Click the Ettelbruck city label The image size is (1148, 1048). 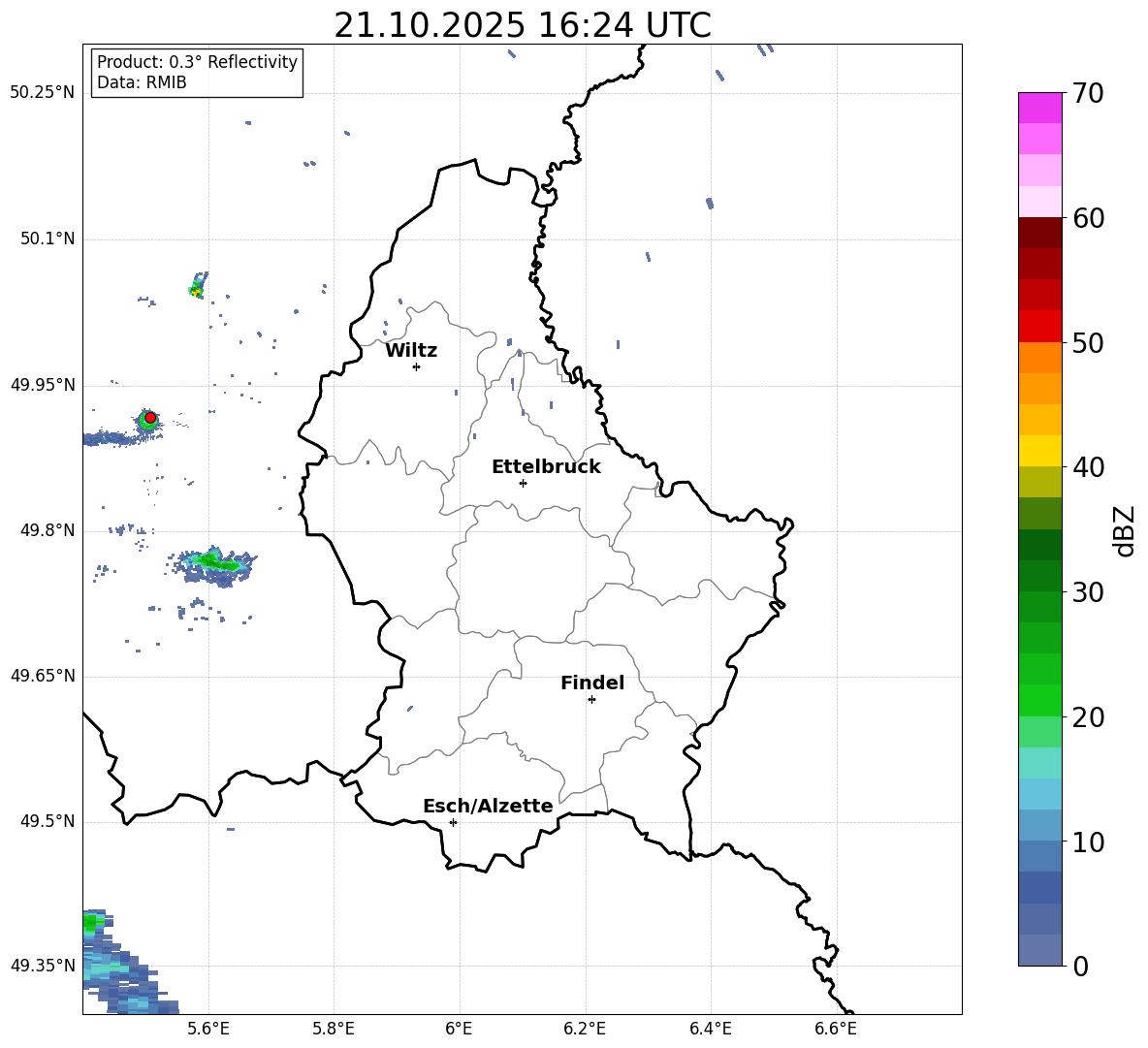tap(546, 467)
